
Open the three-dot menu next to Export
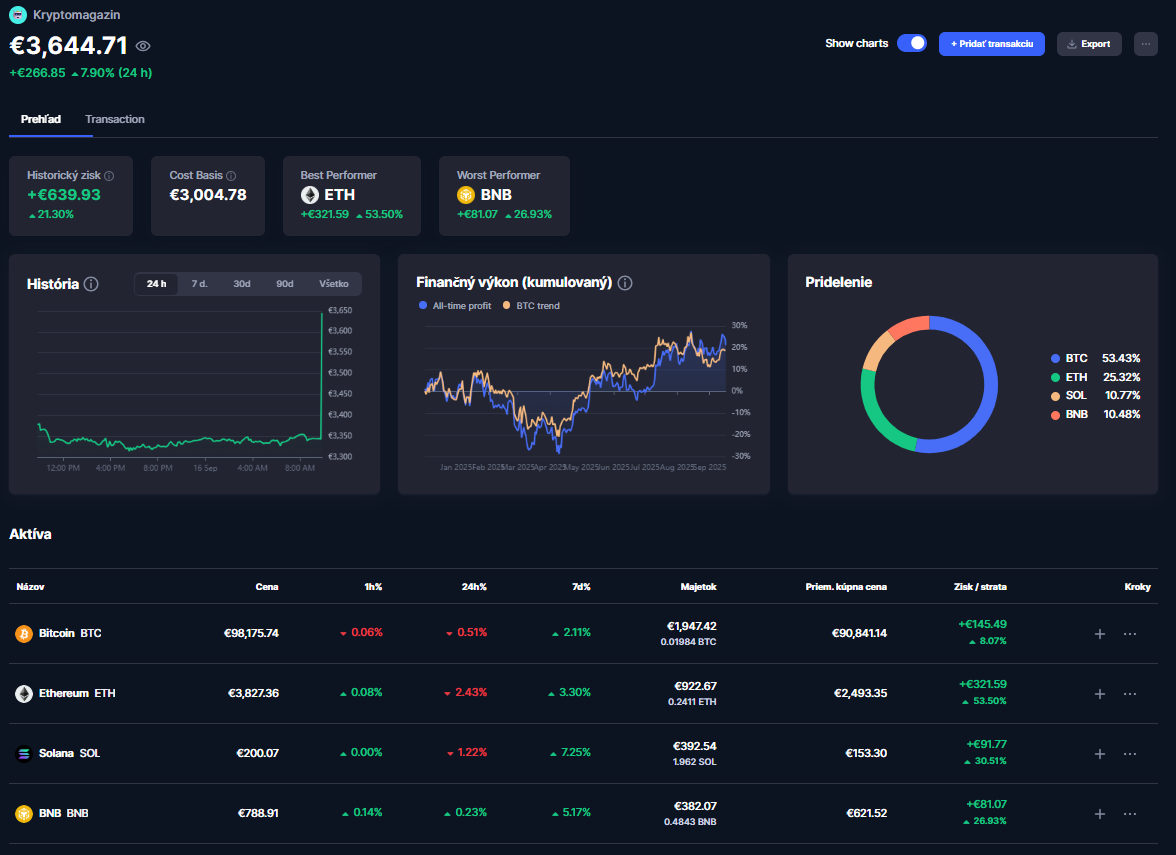tap(1145, 44)
